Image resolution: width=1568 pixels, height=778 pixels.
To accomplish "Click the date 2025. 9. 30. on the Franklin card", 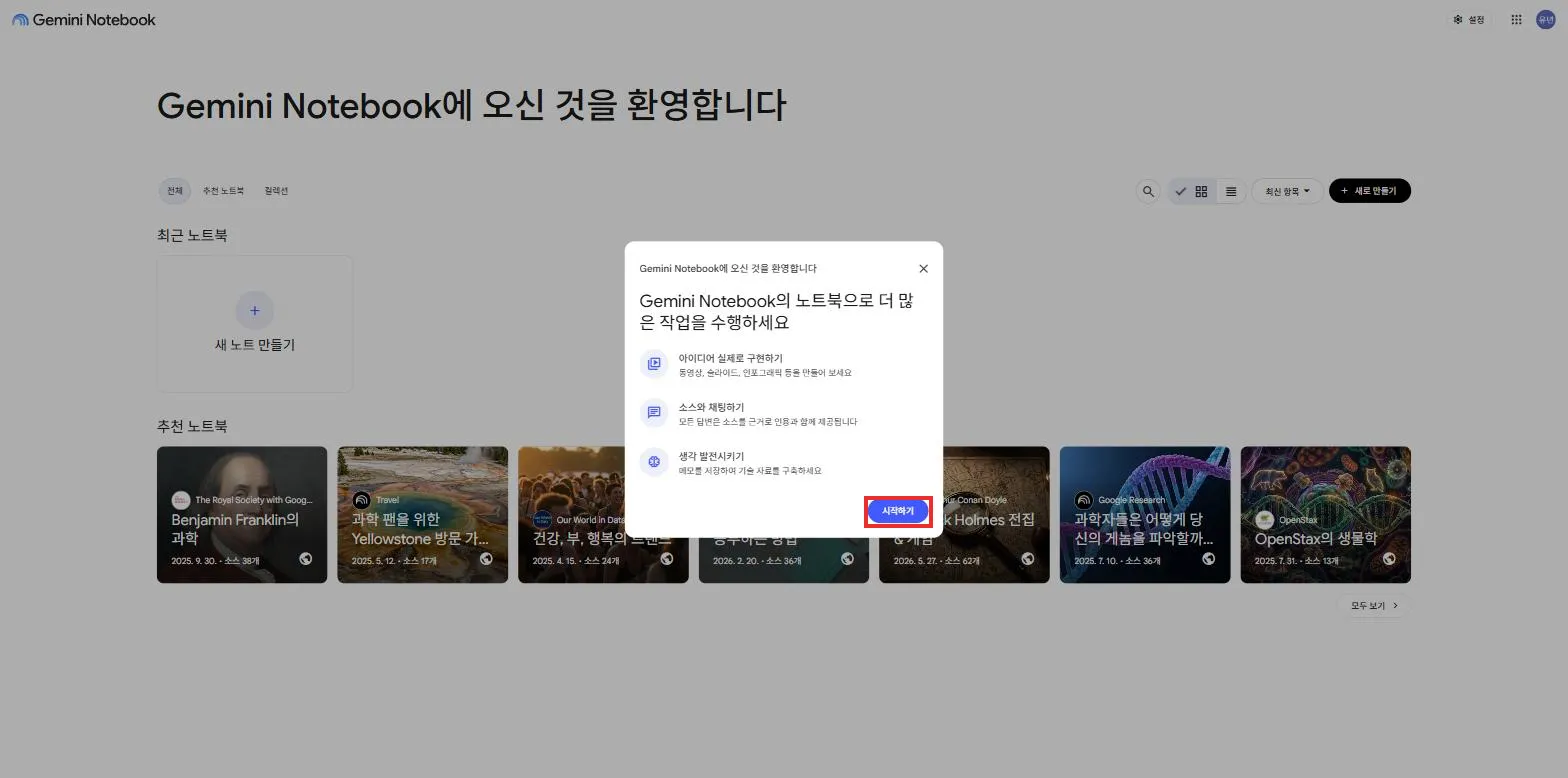I will pyautogui.click(x=195, y=561).
